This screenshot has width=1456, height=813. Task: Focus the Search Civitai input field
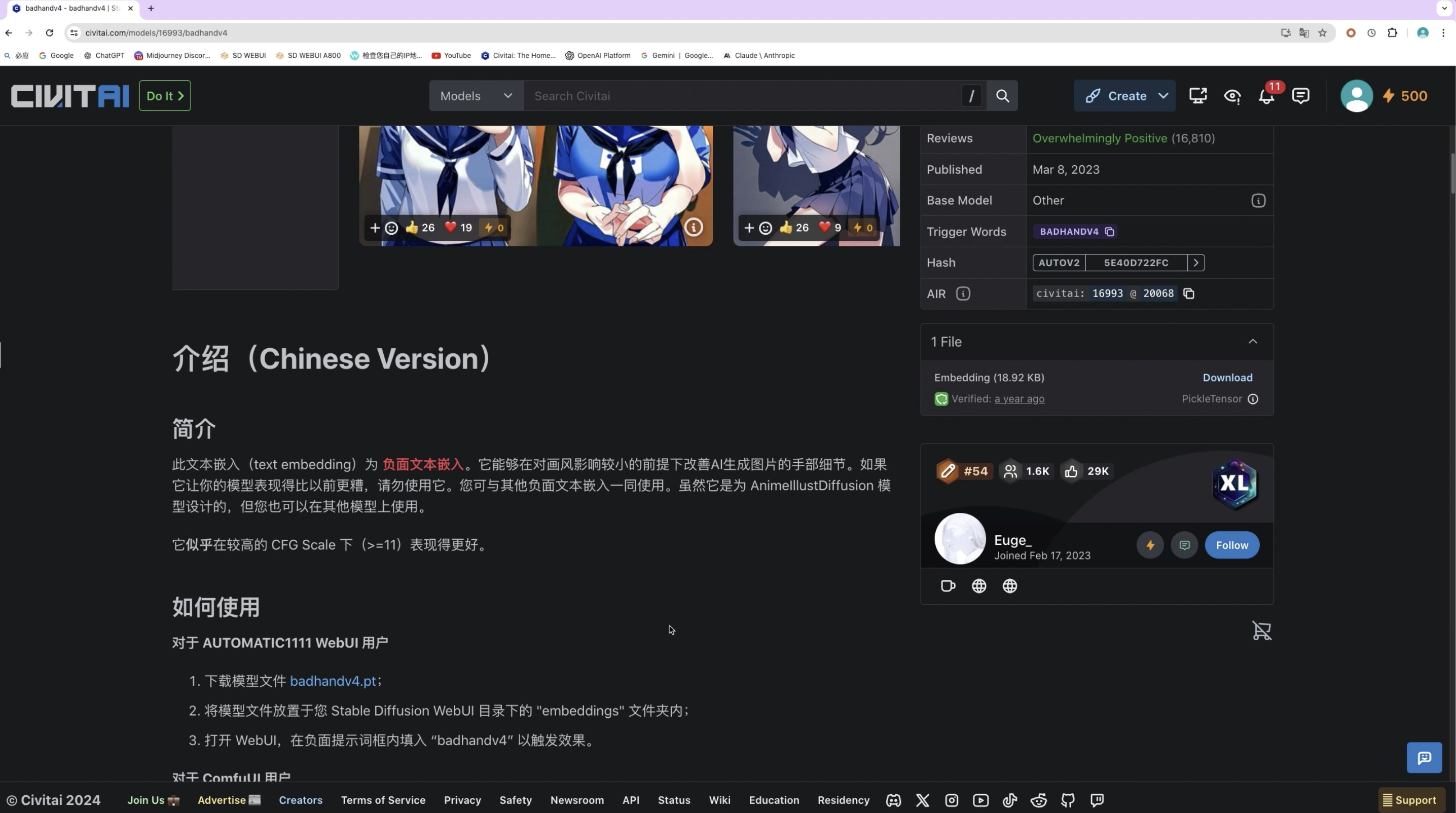tap(742, 95)
